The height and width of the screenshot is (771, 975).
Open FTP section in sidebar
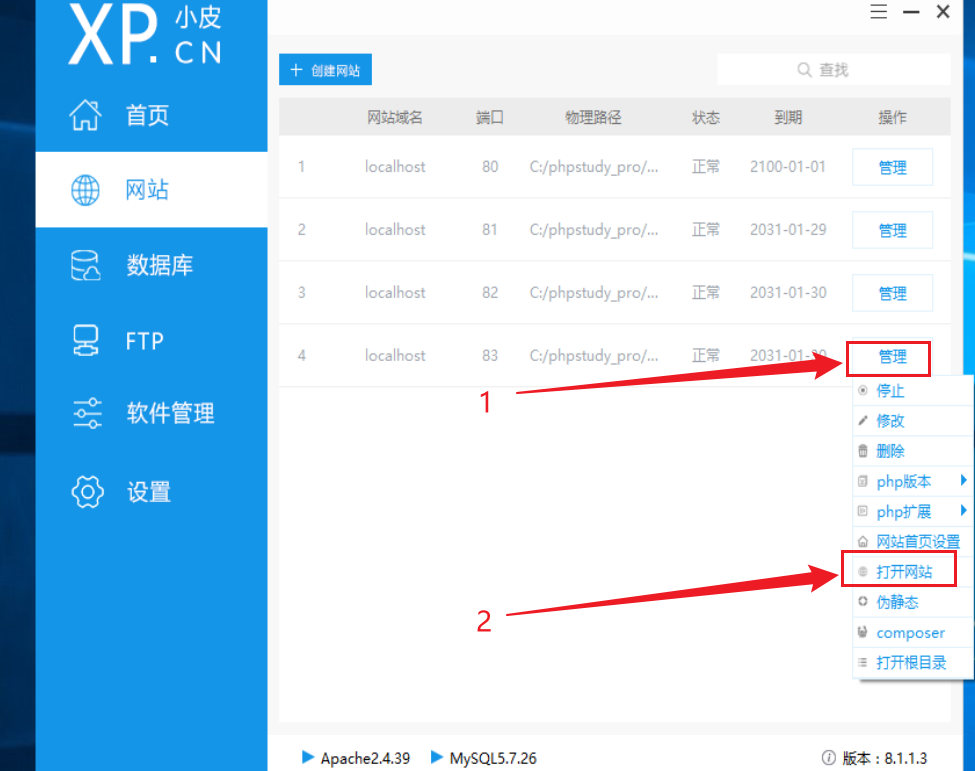(x=151, y=341)
